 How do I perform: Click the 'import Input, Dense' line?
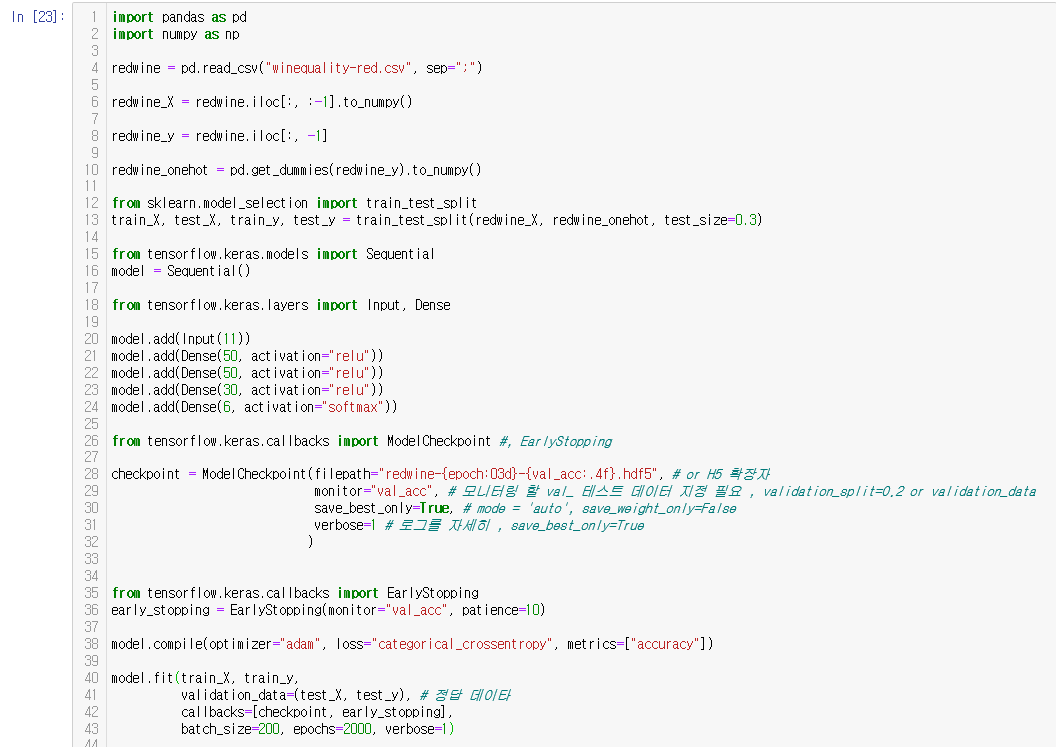pos(383,305)
